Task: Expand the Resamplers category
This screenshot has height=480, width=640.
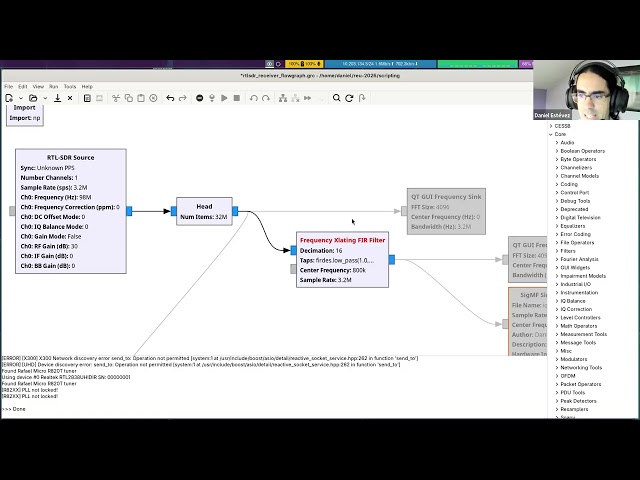Action: (x=557, y=409)
